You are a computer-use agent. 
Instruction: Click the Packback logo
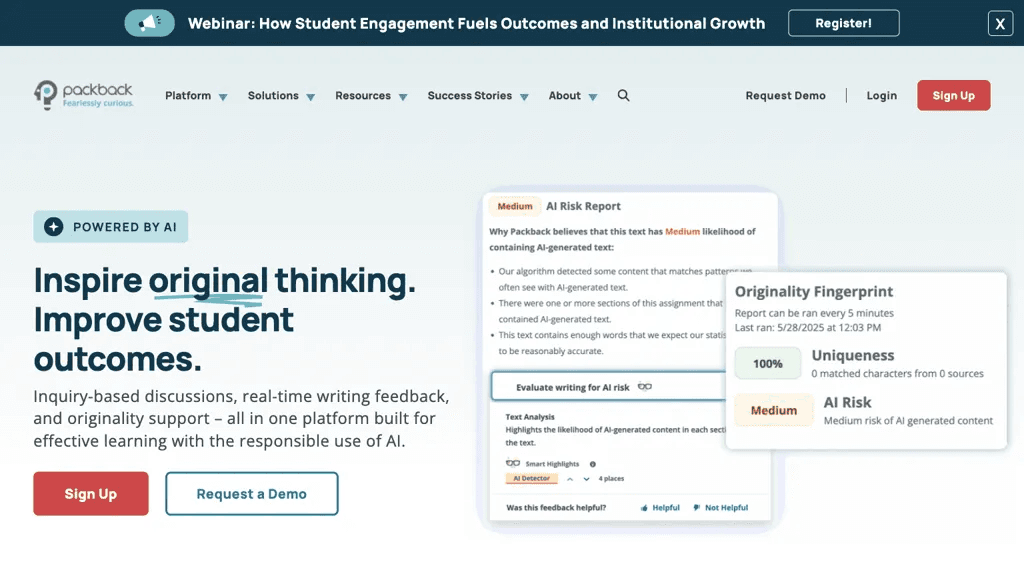[x=84, y=95]
